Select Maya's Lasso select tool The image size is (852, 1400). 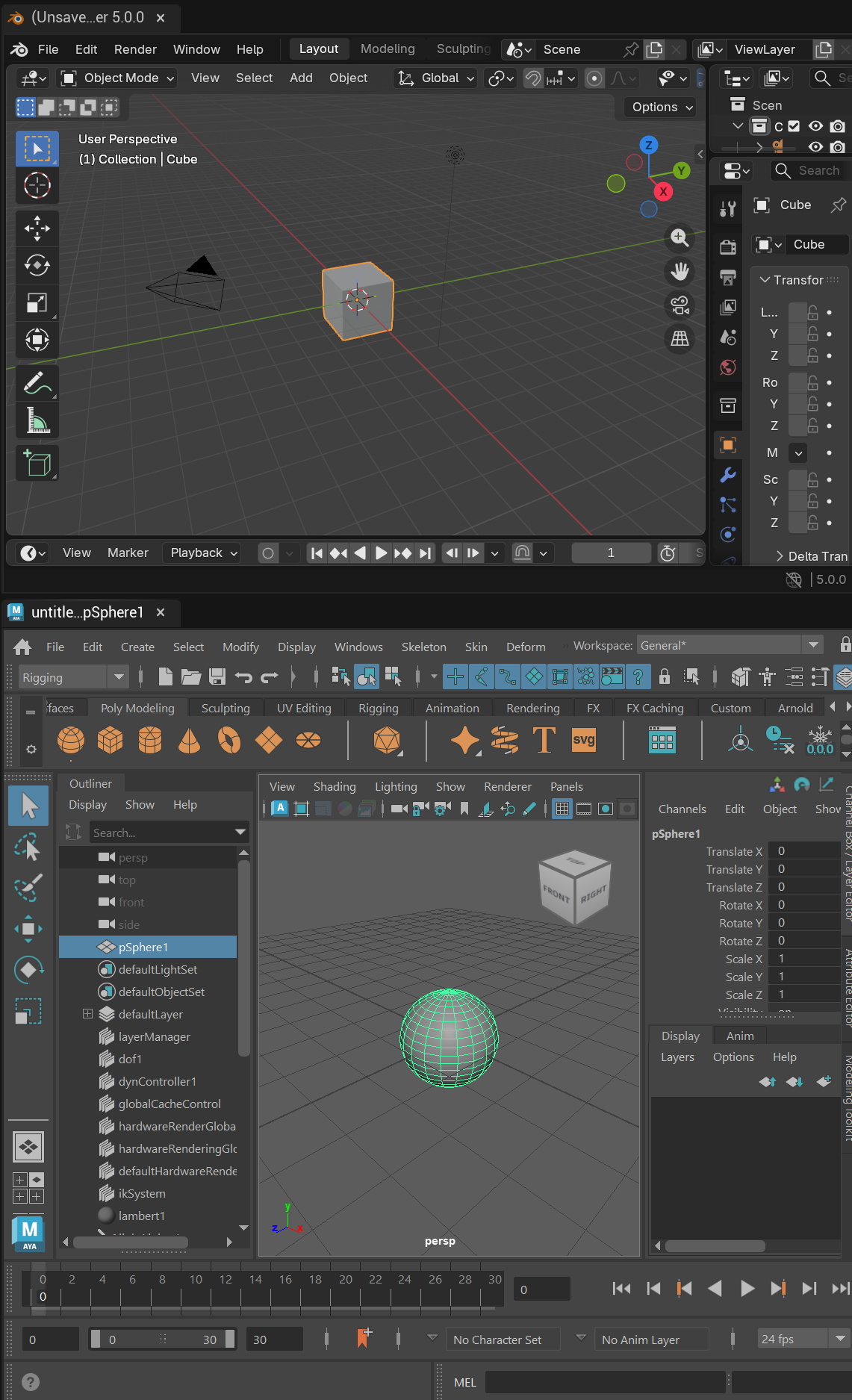point(28,847)
